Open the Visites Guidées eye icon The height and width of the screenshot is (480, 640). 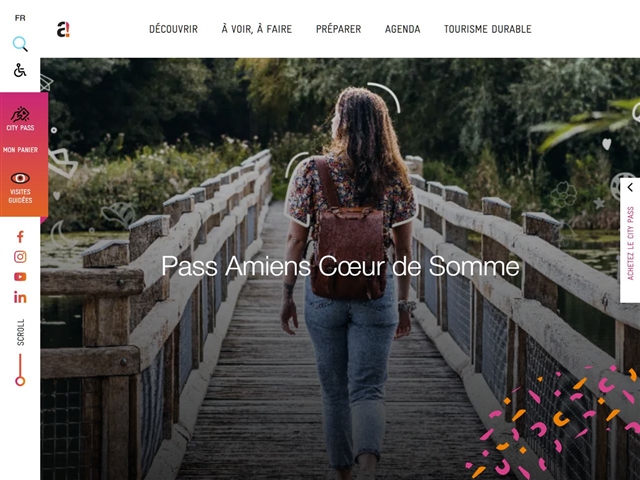(x=20, y=178)
